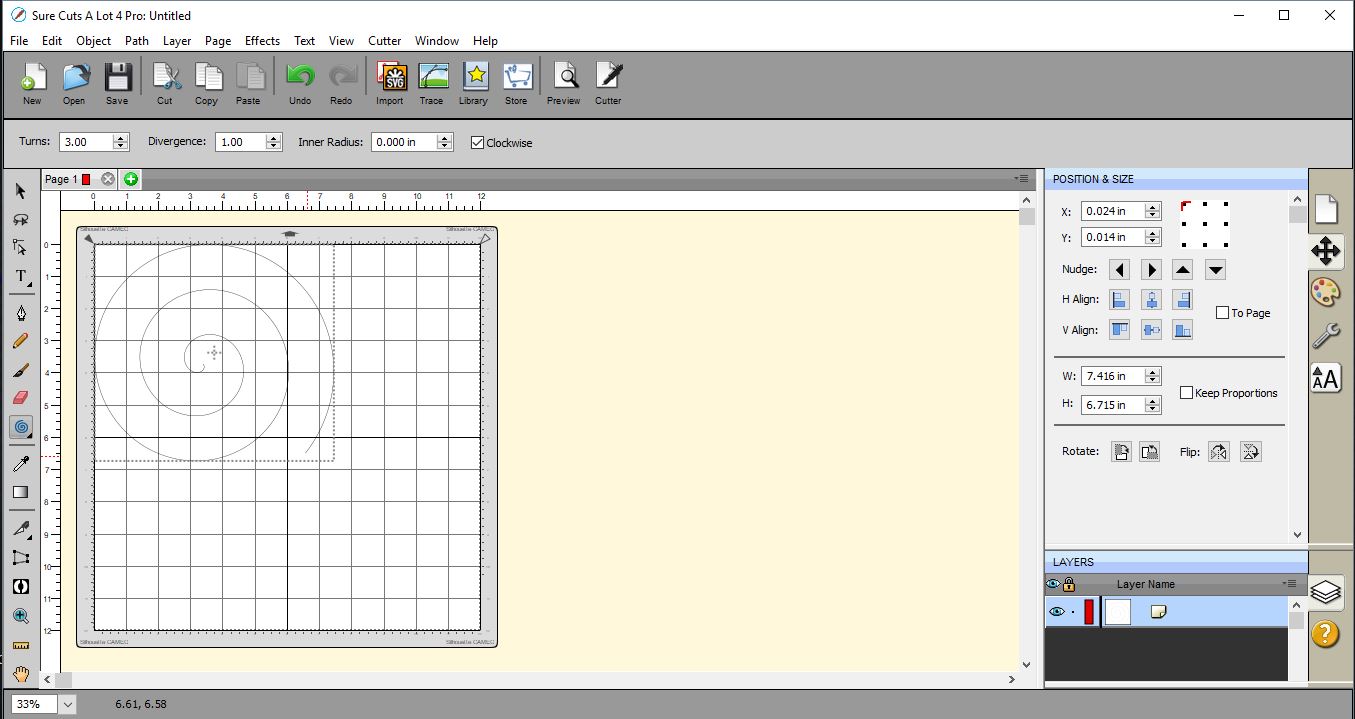The width and height of the screenshot is (1355, 719).
Task: Increase the Divergence stepper up
Action: 274,138
